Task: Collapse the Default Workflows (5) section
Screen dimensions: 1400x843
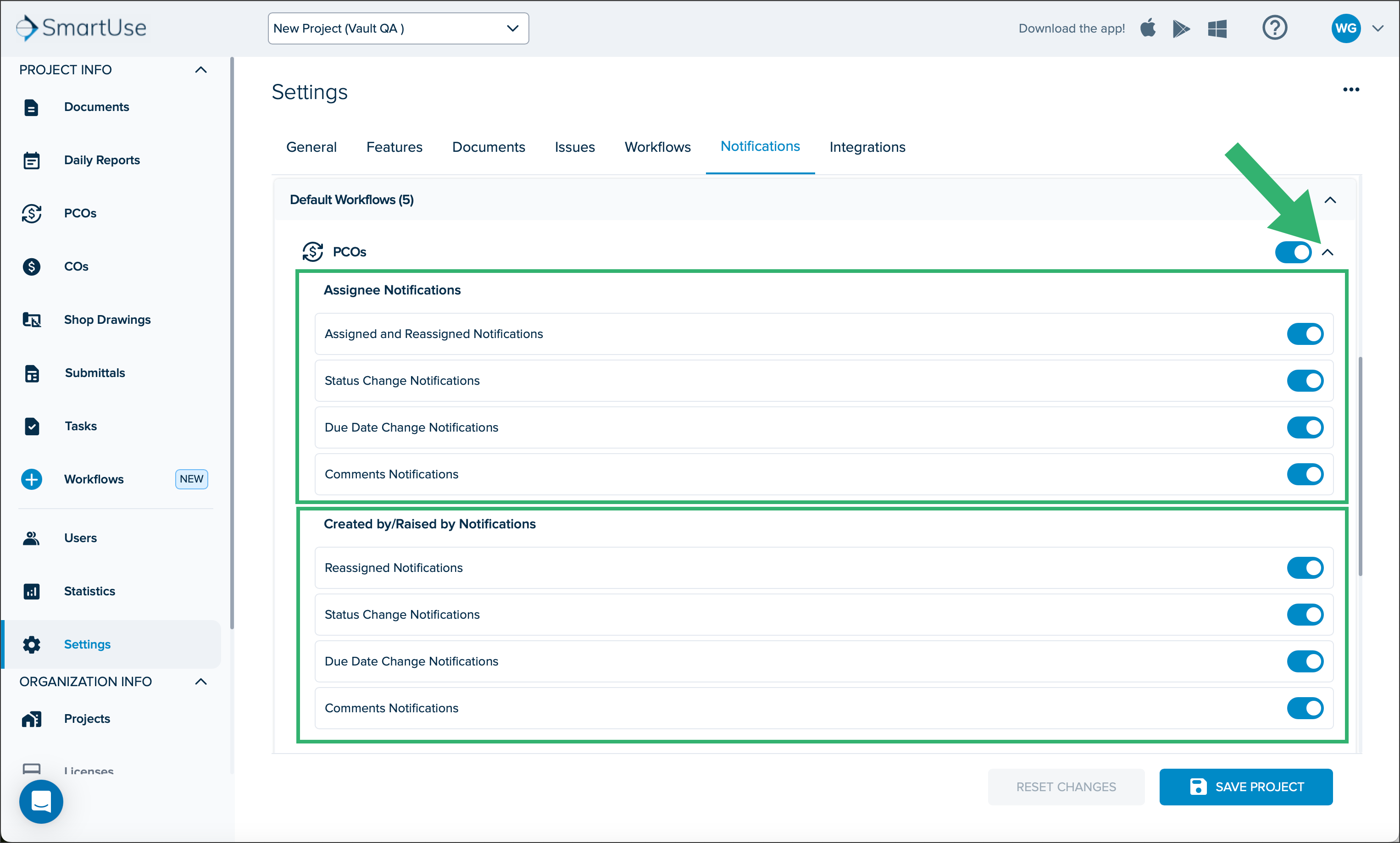Action: 1330,200
